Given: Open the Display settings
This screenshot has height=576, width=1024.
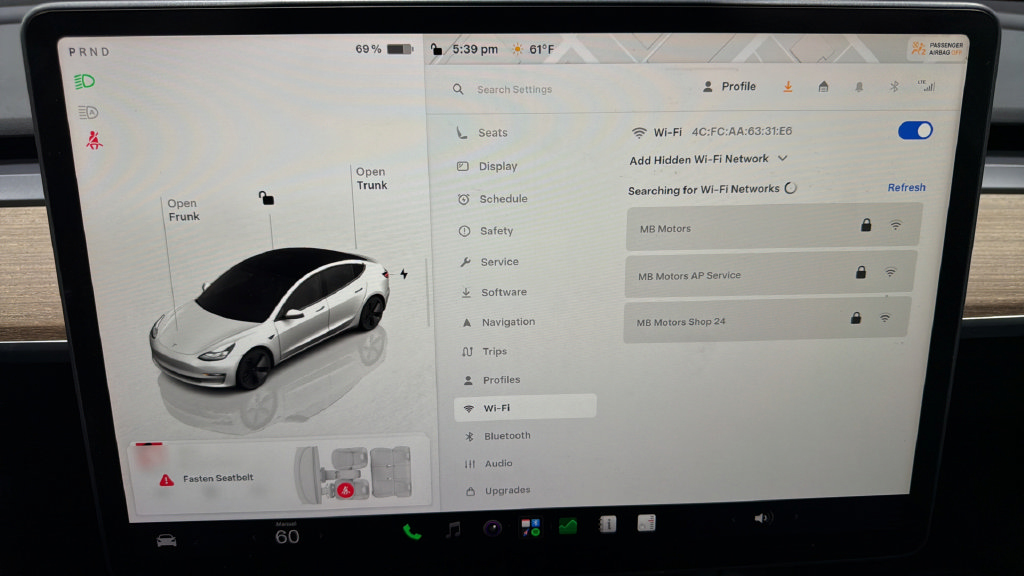Looking at the screenshot, I should 488,167.
